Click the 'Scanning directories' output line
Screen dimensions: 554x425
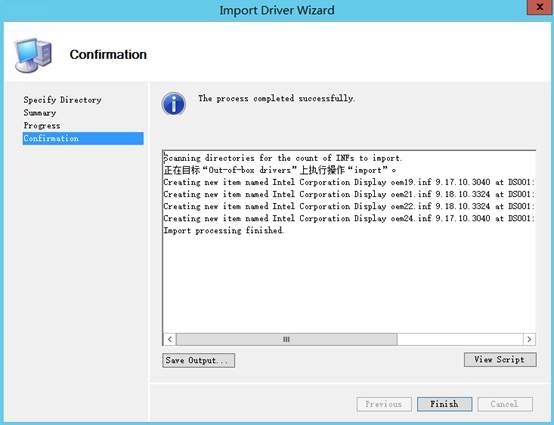[x=283, y=158]
